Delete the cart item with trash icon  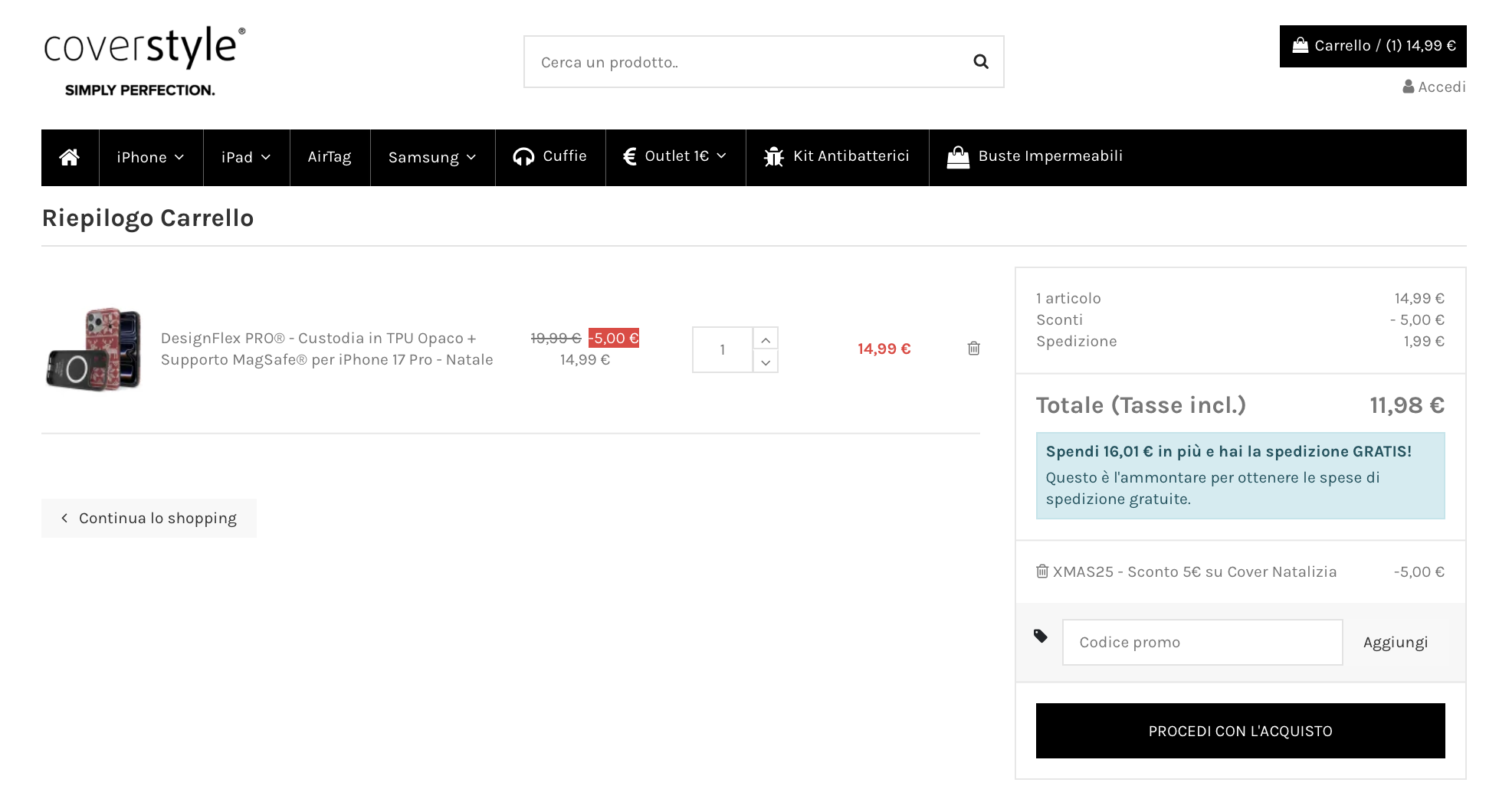[x=973, y=349]
